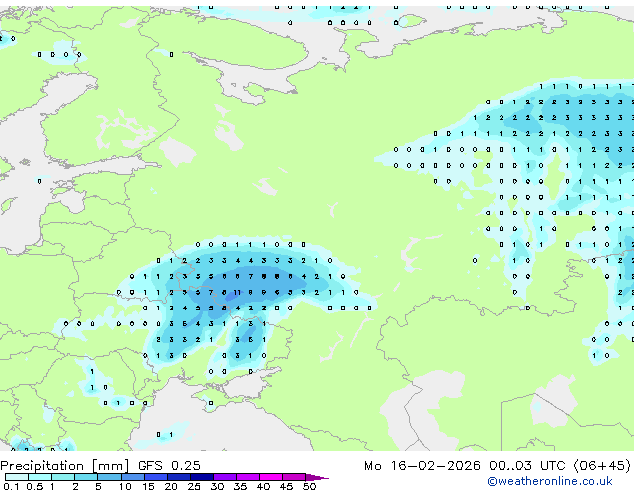Click the legend label "0.5"

click(x=34, y=486)
